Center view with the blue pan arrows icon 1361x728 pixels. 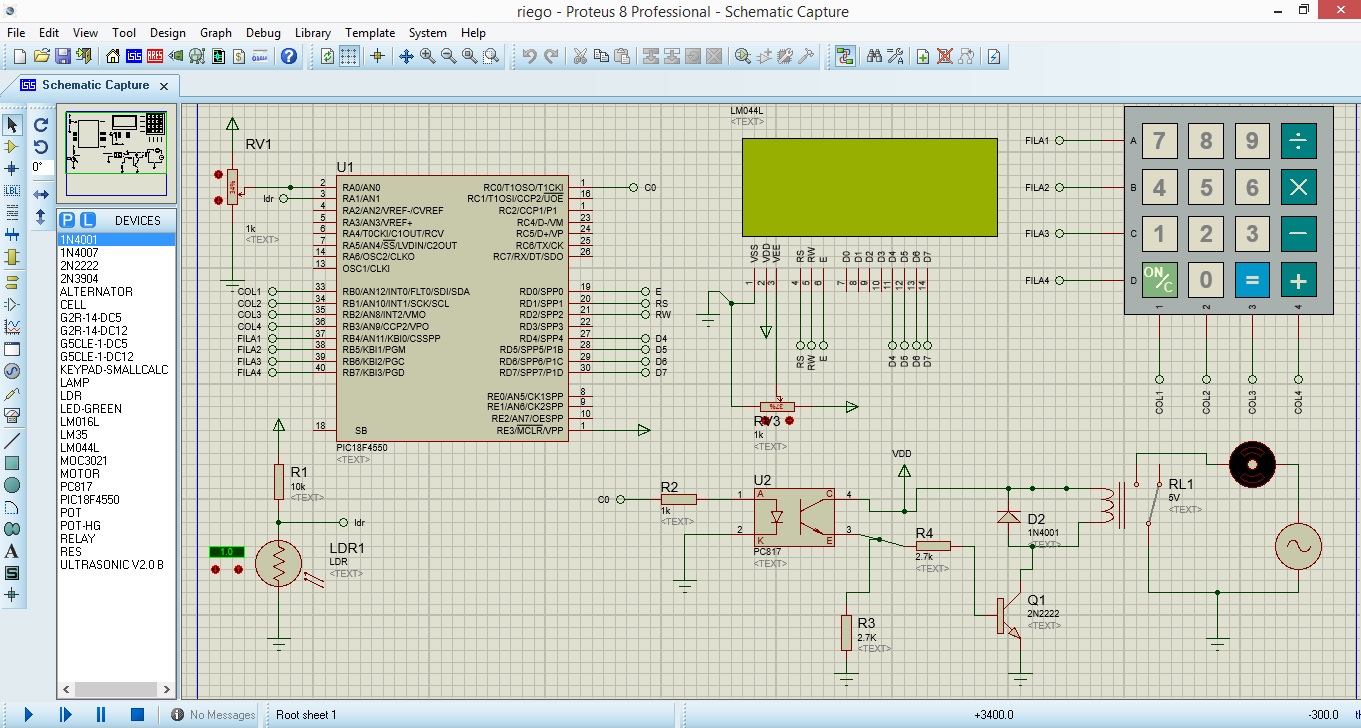(406, 56)
